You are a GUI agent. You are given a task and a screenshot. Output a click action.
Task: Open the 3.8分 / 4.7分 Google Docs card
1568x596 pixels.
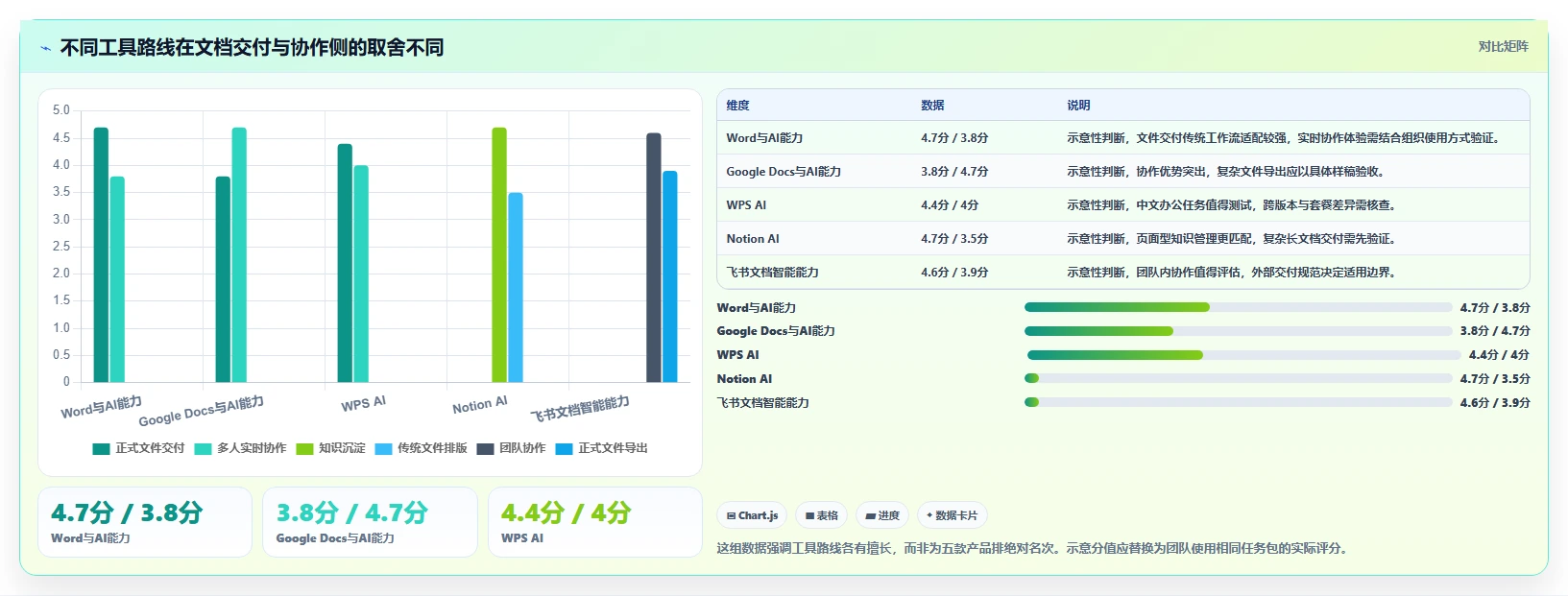pos(370,522)
